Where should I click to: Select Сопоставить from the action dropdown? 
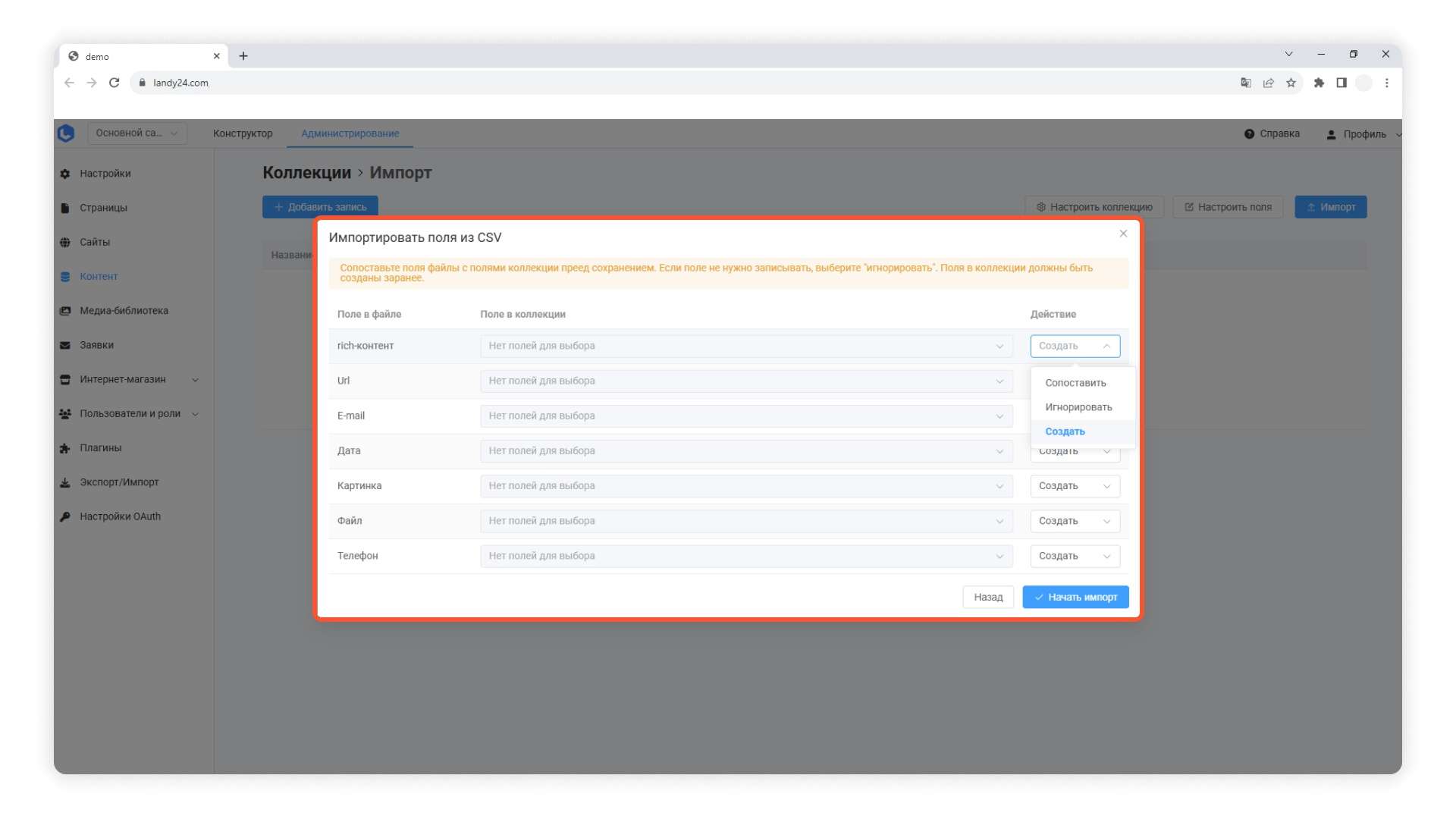pos(1075,383)
